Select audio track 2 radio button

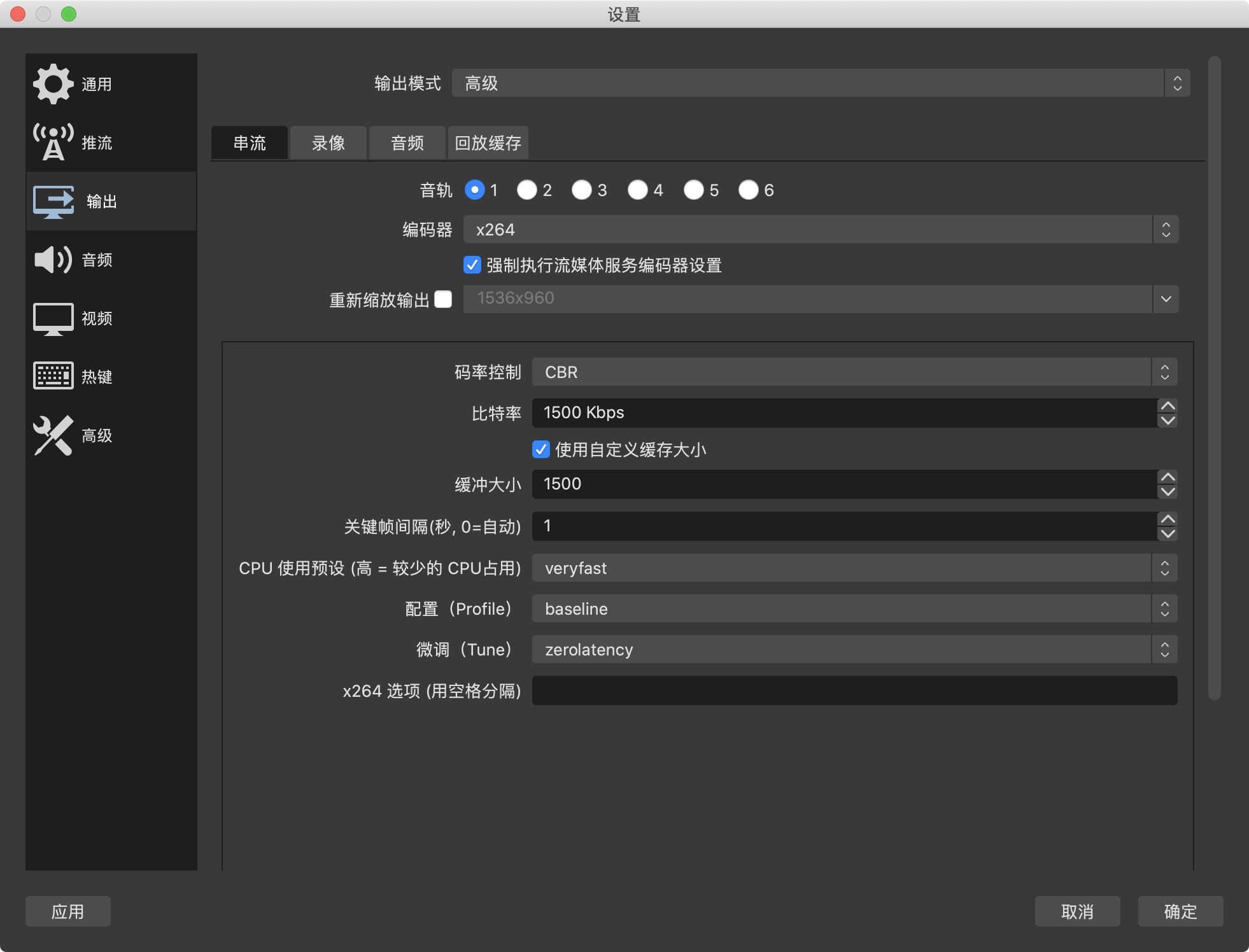[527, 190]
